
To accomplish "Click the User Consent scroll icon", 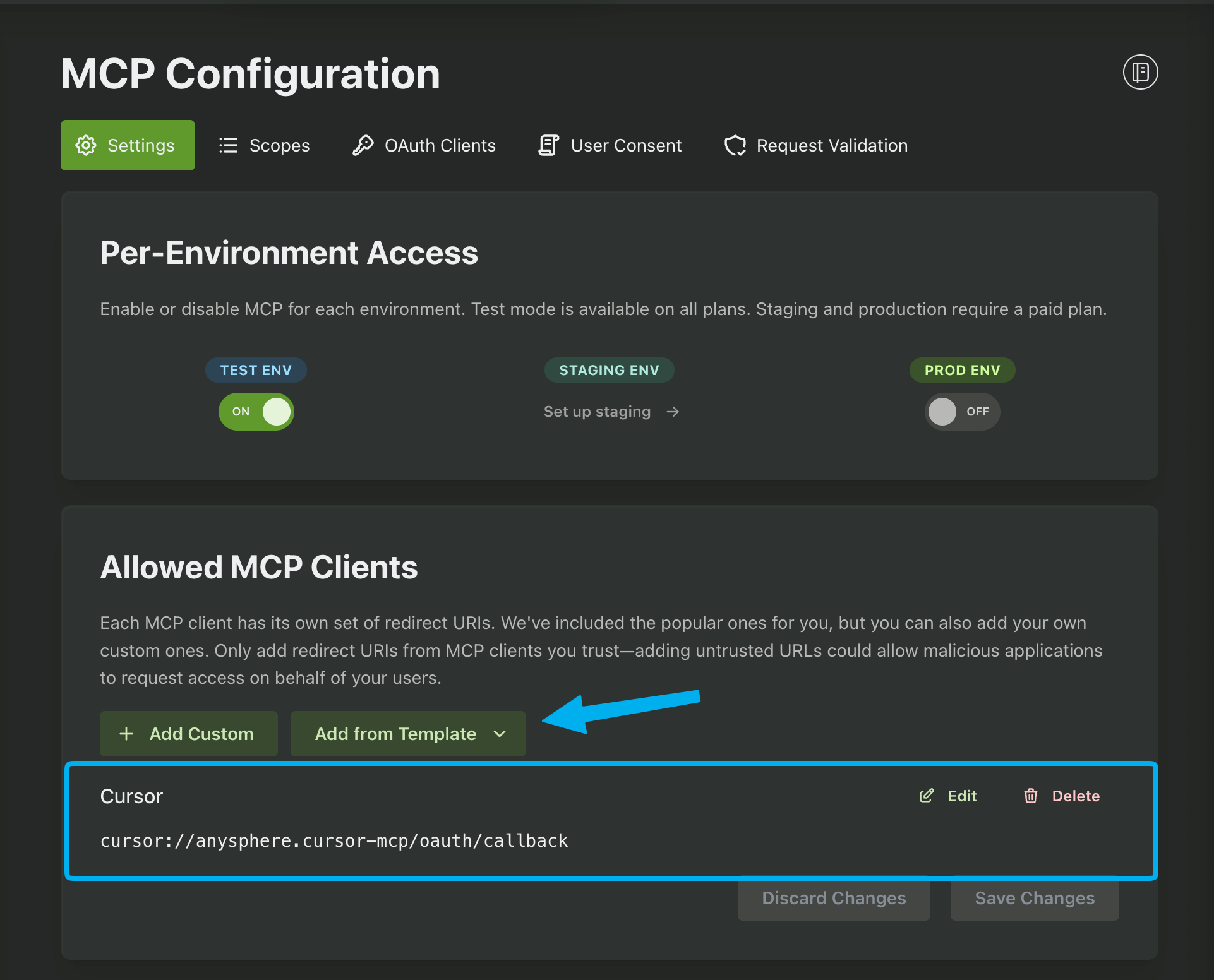I will (x=548, y=145).
